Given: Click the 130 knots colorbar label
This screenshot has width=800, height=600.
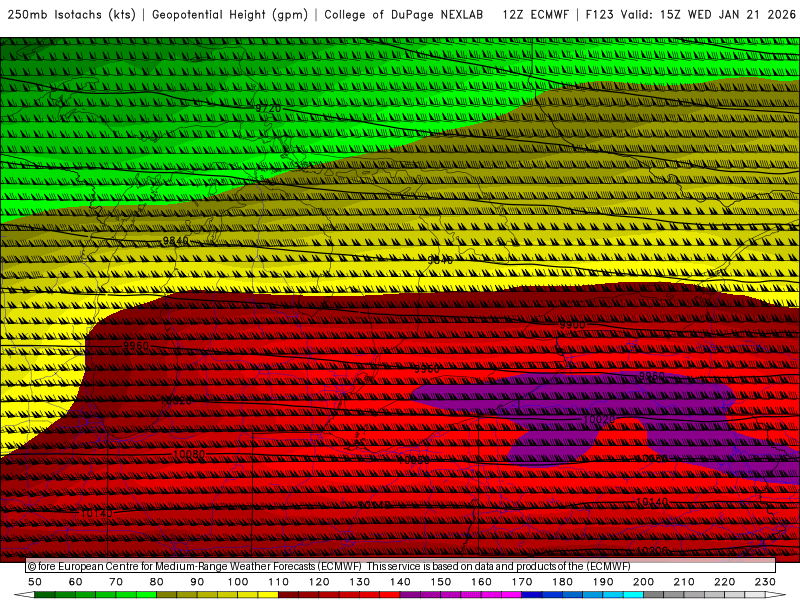Looking at the screenshot, I should (x=359, y=582).
